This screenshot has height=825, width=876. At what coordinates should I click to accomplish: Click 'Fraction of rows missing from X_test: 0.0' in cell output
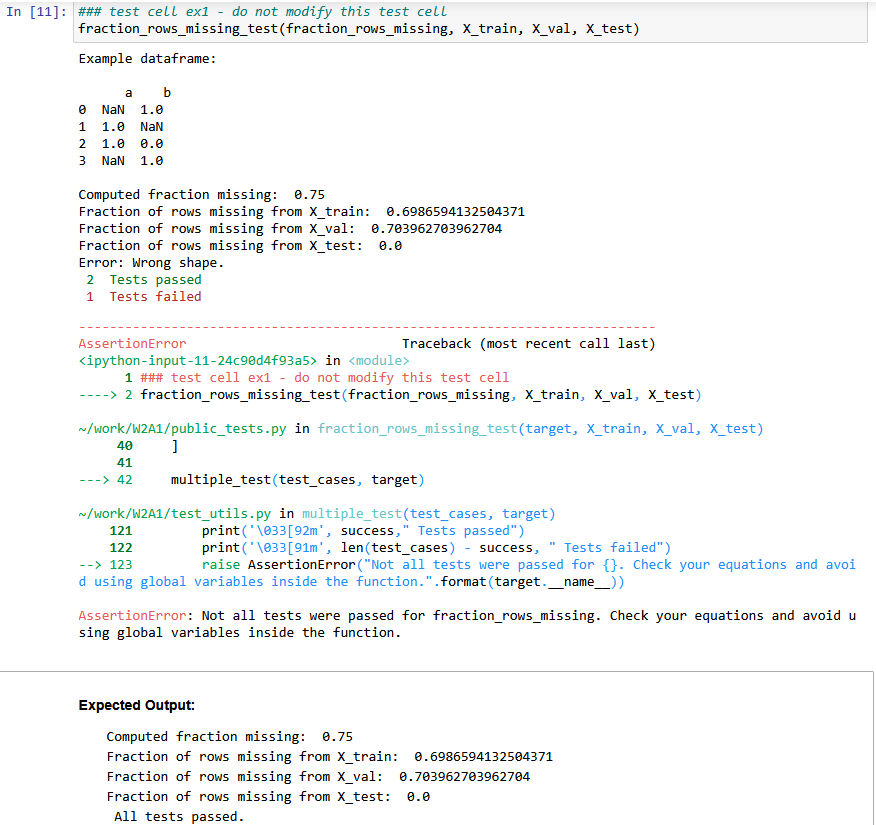click(240, 246)
